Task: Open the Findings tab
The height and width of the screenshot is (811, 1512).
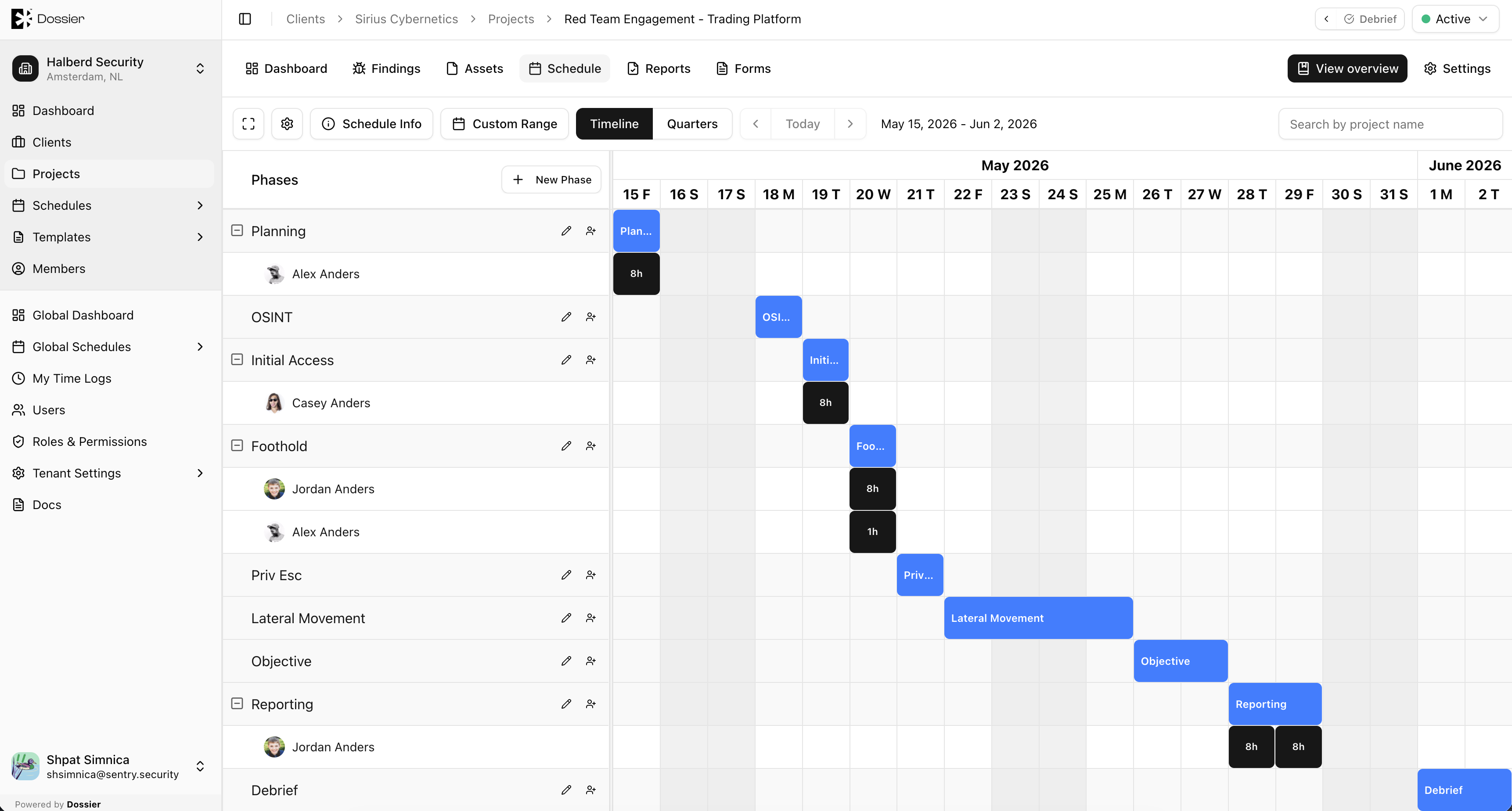Action: tap(386, 68)
